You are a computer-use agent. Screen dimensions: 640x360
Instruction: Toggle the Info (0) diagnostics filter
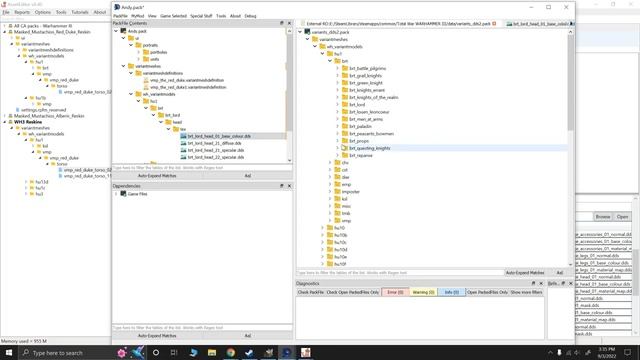451,292
